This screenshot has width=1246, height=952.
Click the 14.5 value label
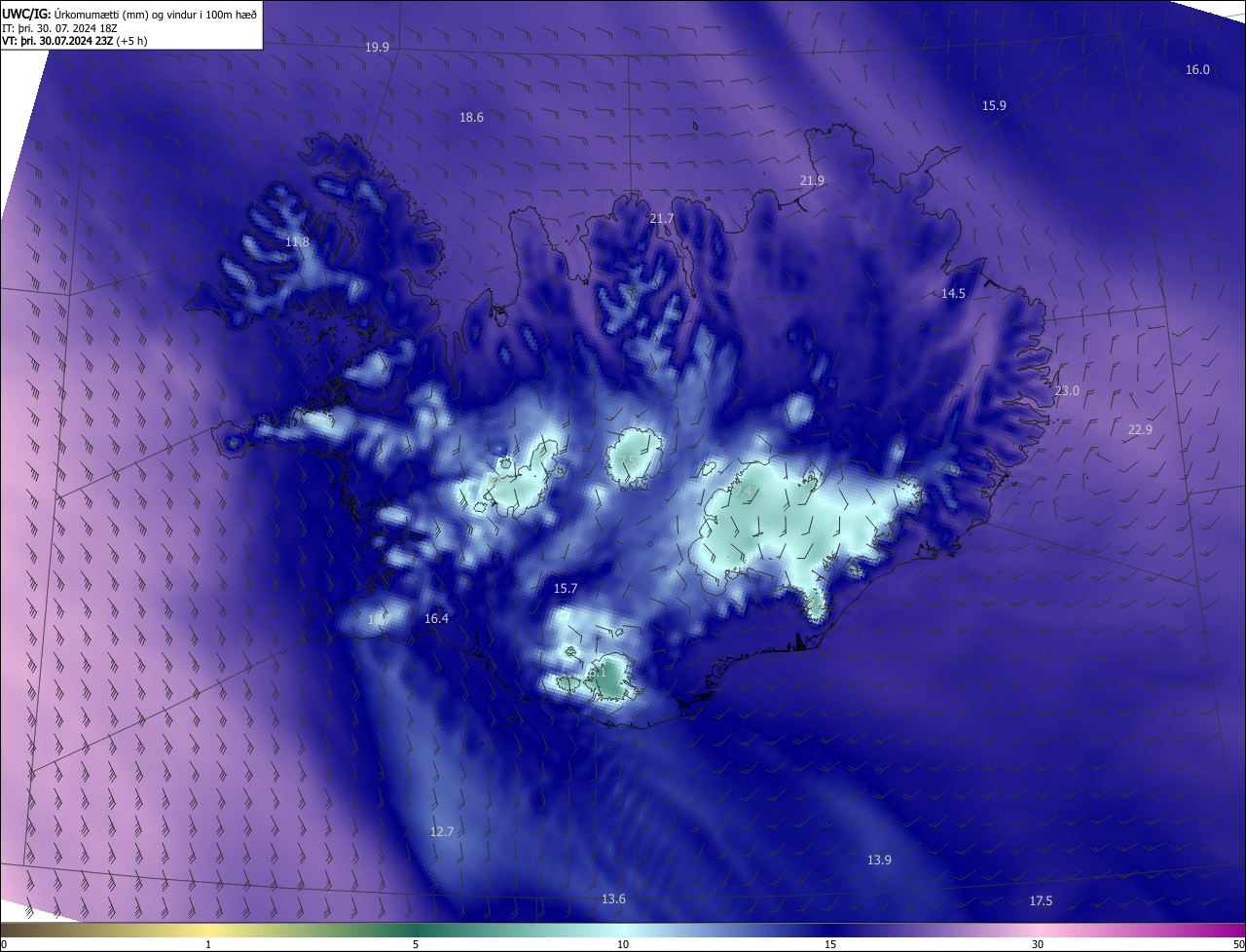(953, 293)
